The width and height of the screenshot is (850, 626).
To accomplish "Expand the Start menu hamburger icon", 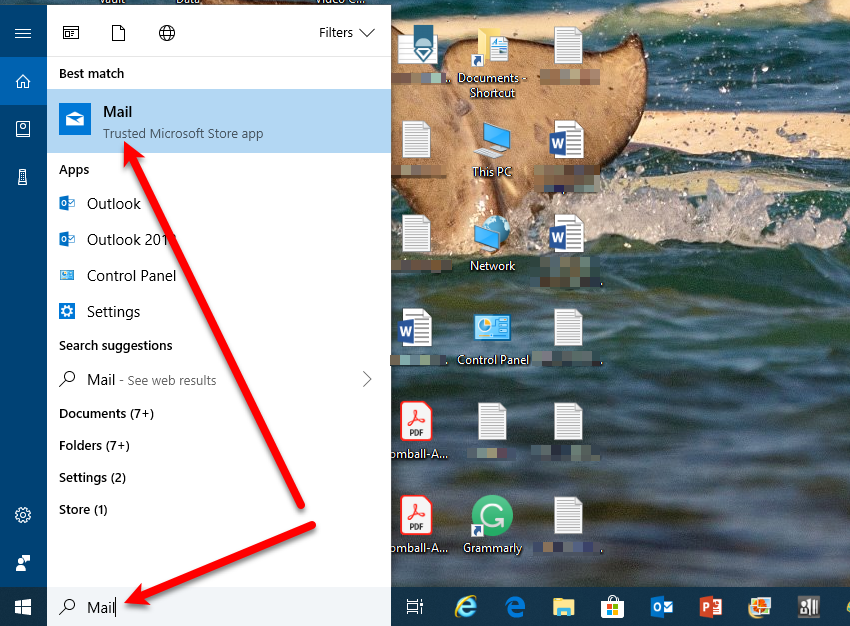I will pos(23,34).
